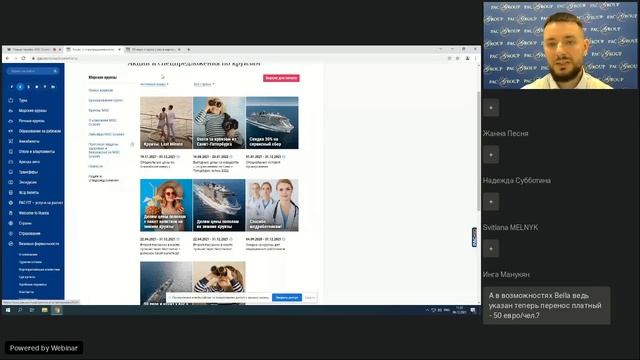Reload the page with browser refresh icon
The height and width of the screenshot is (360, 640).
coord(23,58)
